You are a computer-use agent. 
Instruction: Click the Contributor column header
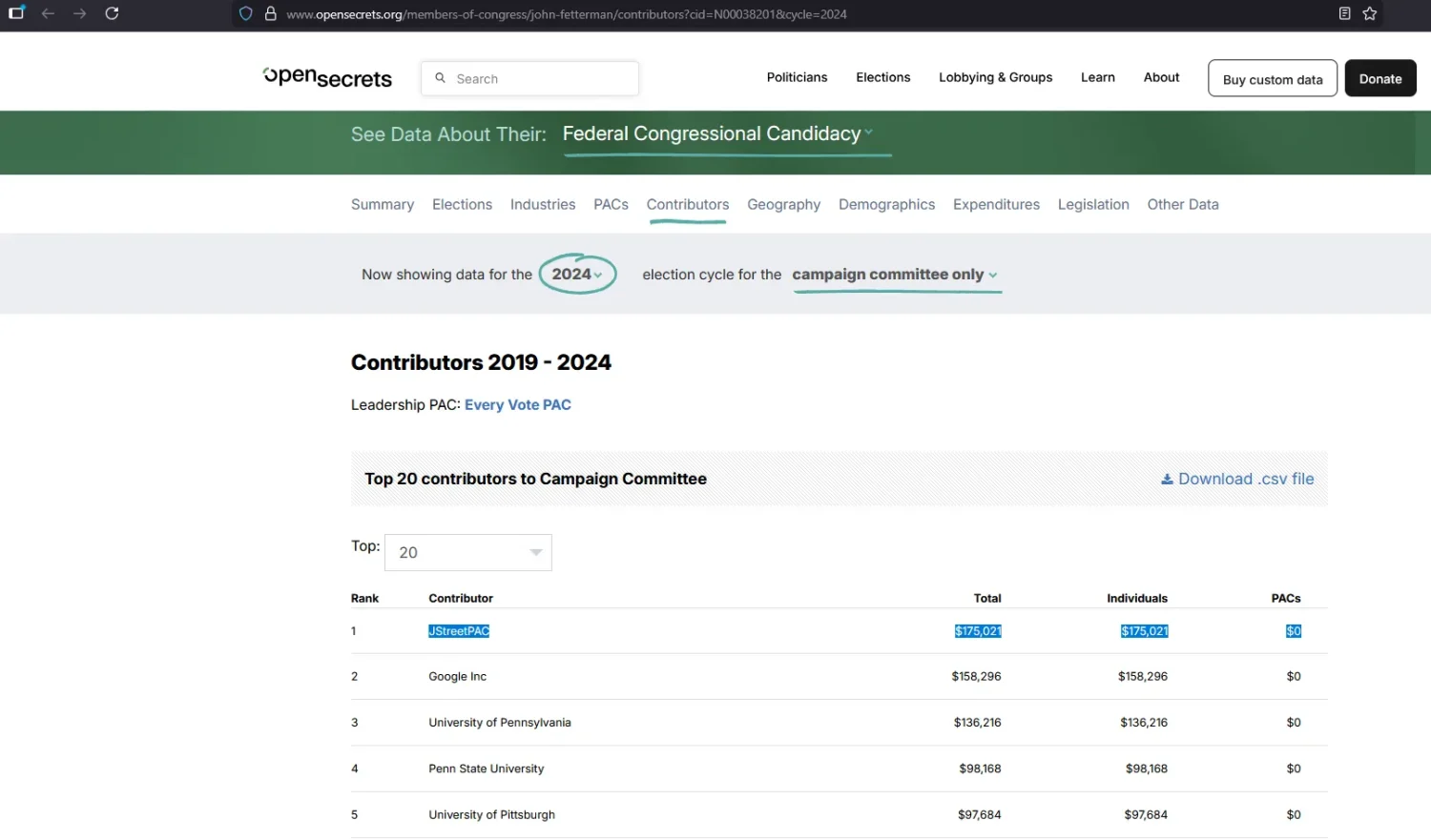coord(461,598)
